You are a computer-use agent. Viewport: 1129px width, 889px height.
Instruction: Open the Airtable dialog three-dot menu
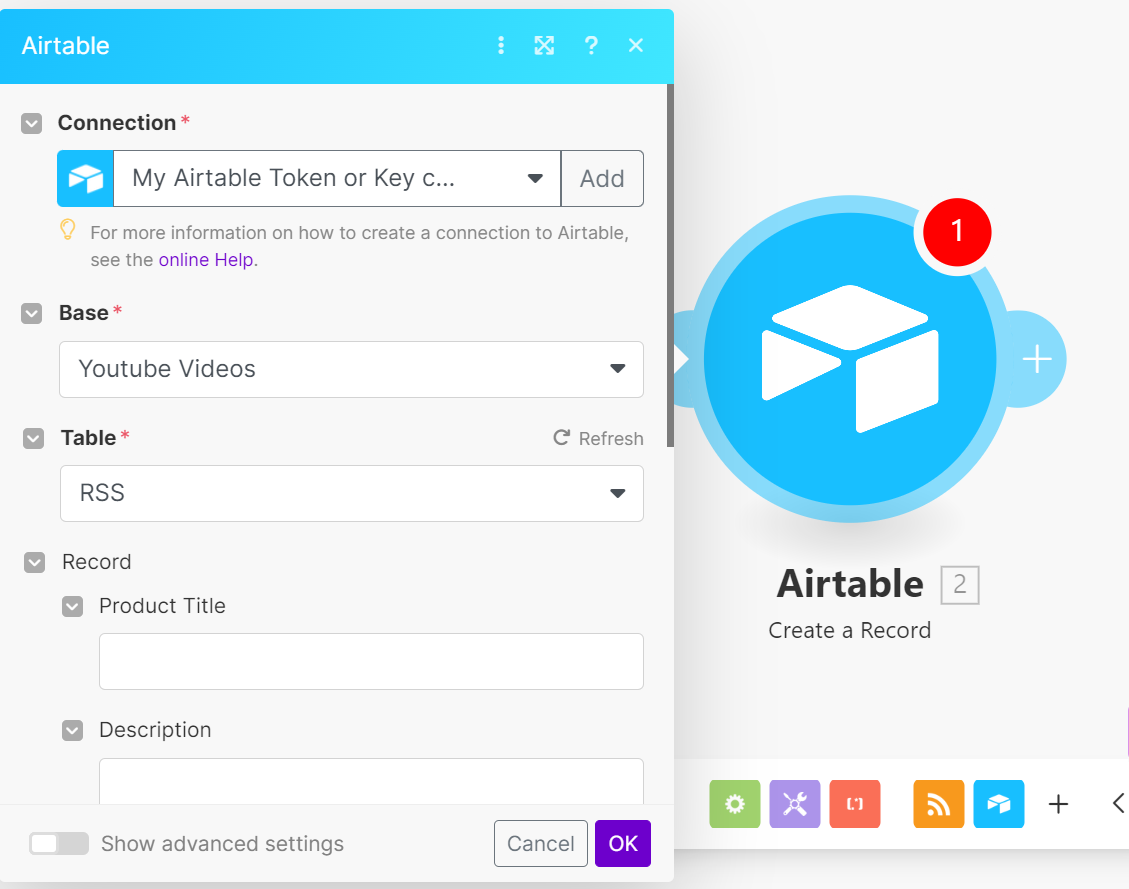pyautogui.click(x=501, y=45)
